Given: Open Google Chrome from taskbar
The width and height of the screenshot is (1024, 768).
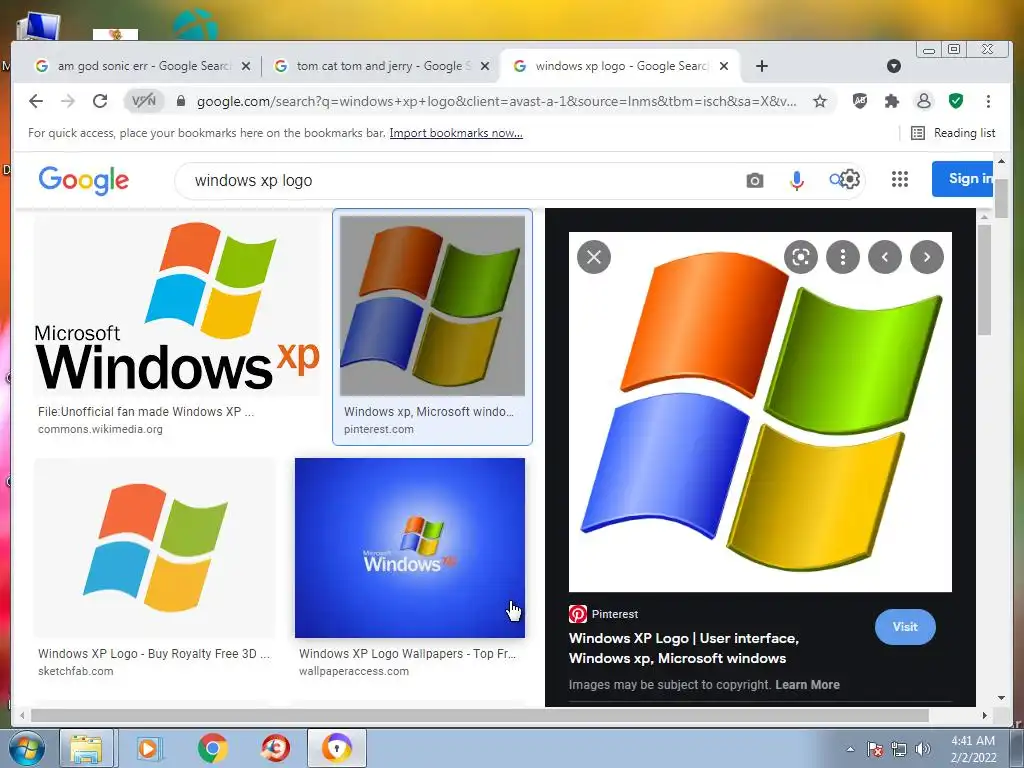Looking at the screenshot, I should coord(212,748).
